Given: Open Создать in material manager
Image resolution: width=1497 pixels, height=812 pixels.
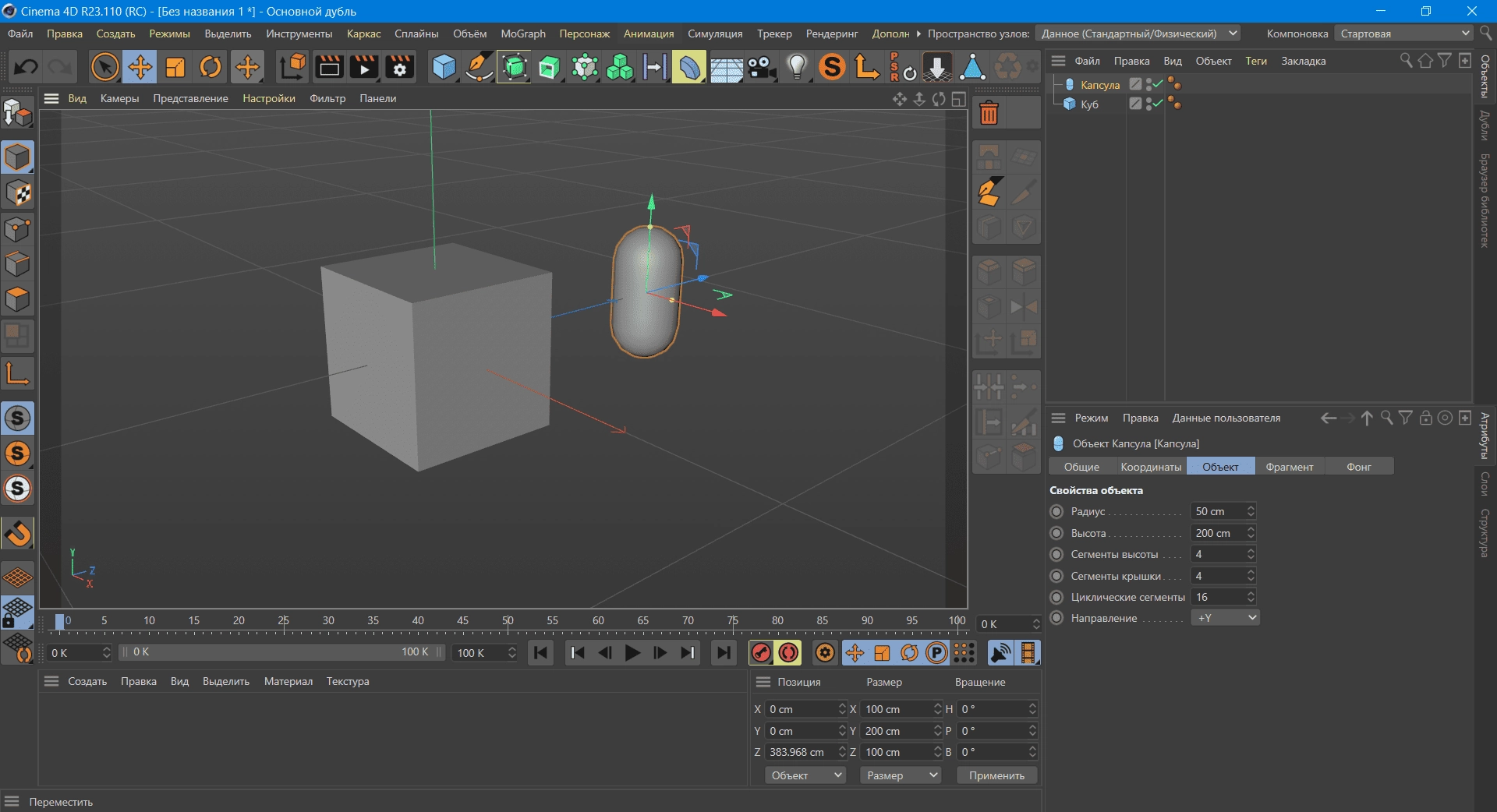Looking at the screenshot, I should tap(87, 681).
